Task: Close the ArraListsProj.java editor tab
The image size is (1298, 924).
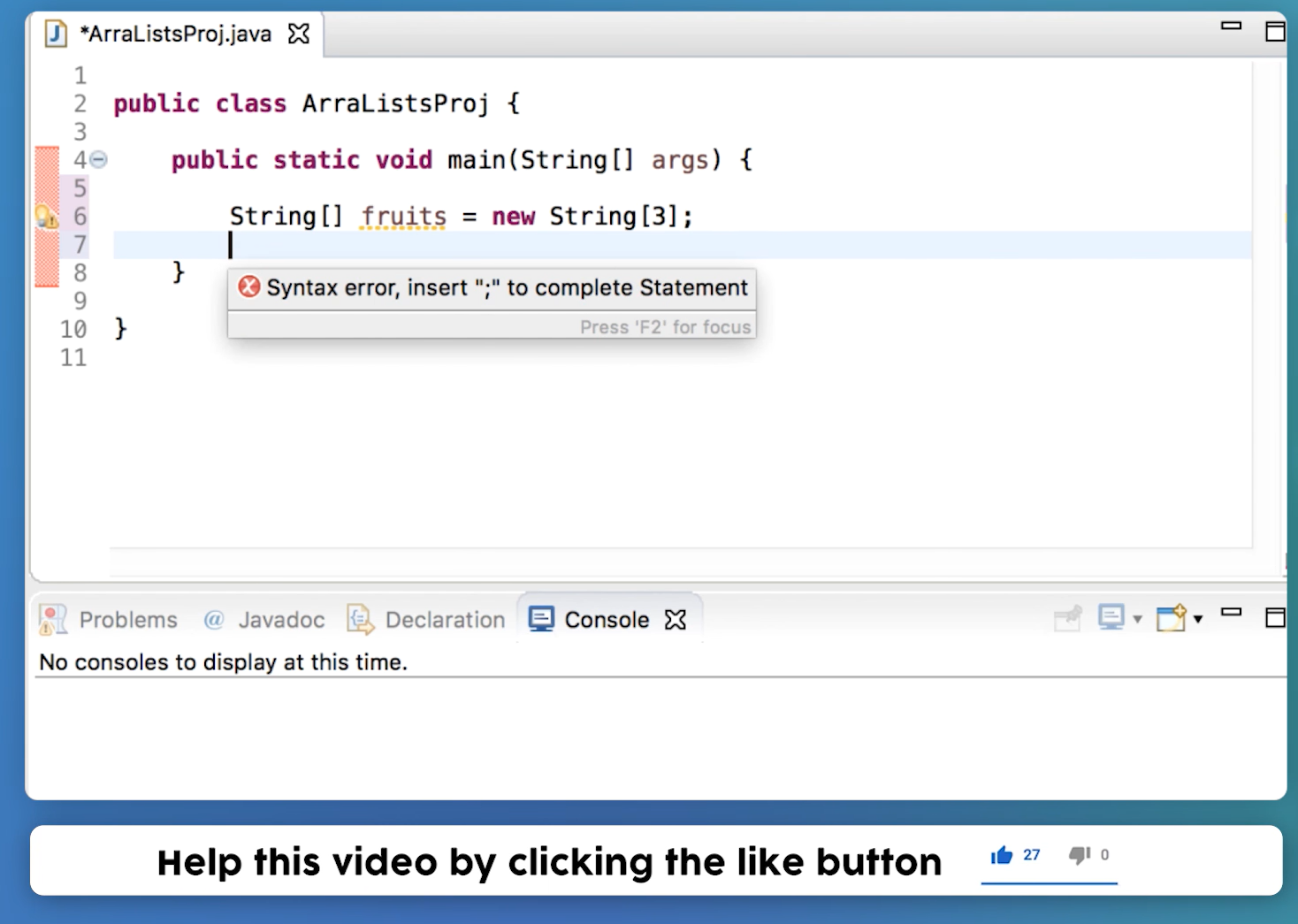Action: click(x=299, y=34)
